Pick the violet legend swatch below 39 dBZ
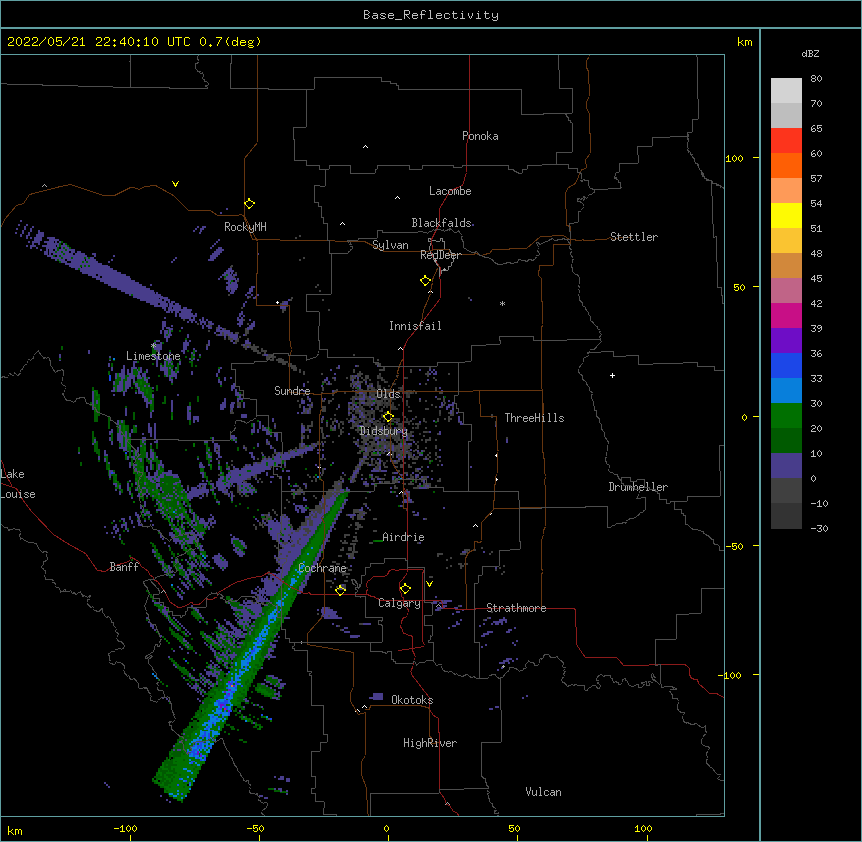 click(786, 341)
